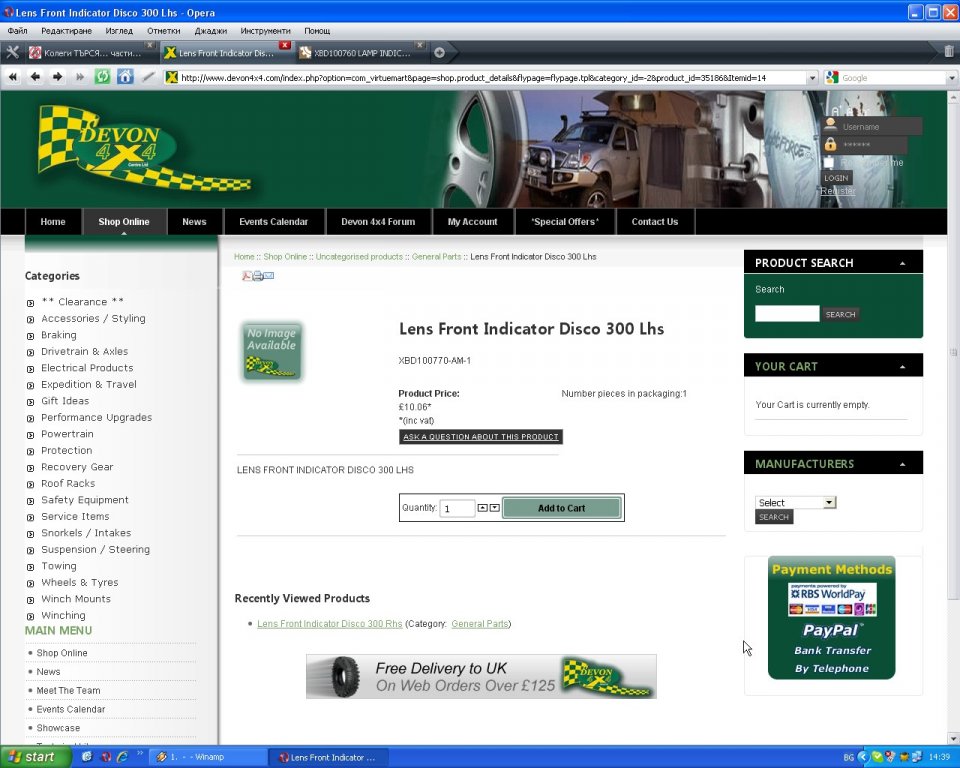The height and width of the screenshot is (768, 960).
Task: Click the Google search engine icon
Action: (831, 78)
